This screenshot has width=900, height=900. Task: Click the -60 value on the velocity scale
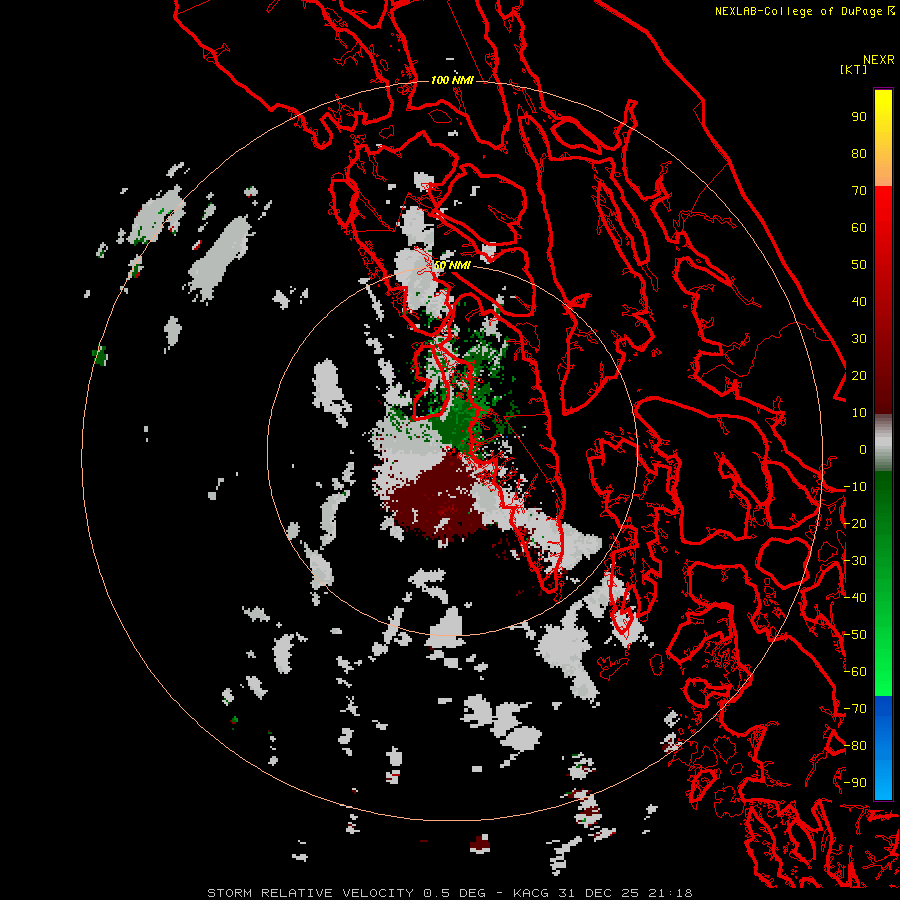pyautogui.click(x=855, y=672)
